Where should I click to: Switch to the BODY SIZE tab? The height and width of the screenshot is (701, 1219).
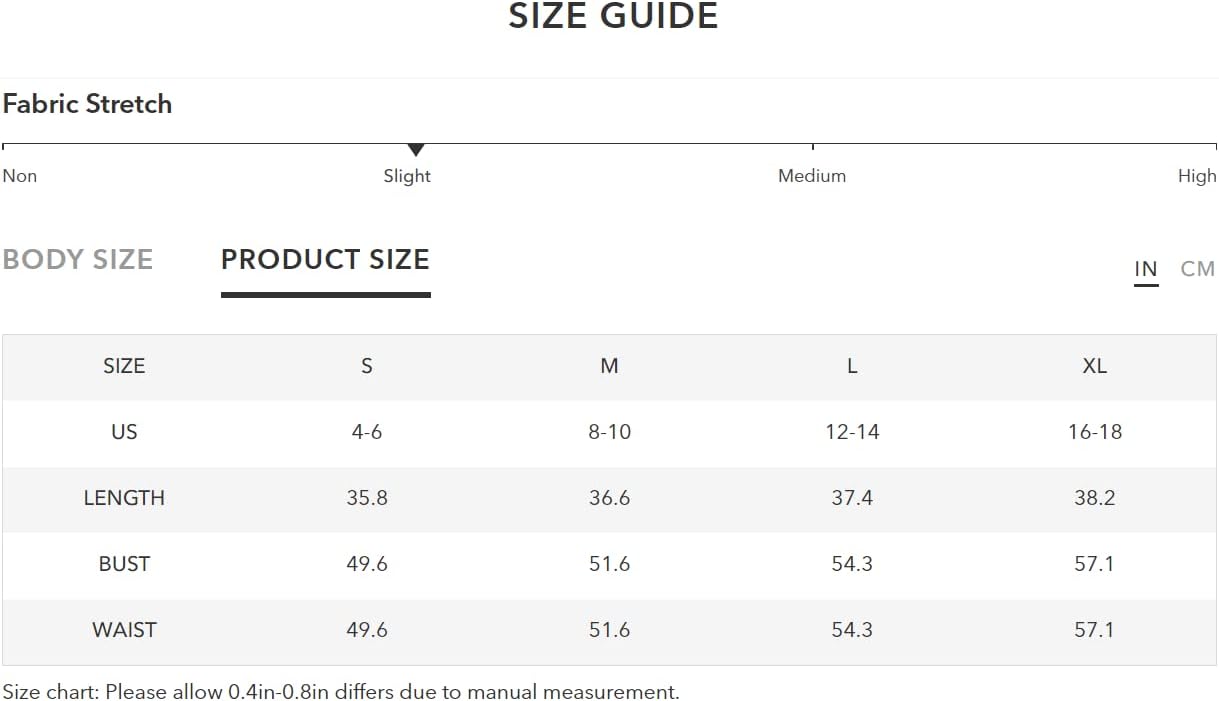[x=78, y=259]
